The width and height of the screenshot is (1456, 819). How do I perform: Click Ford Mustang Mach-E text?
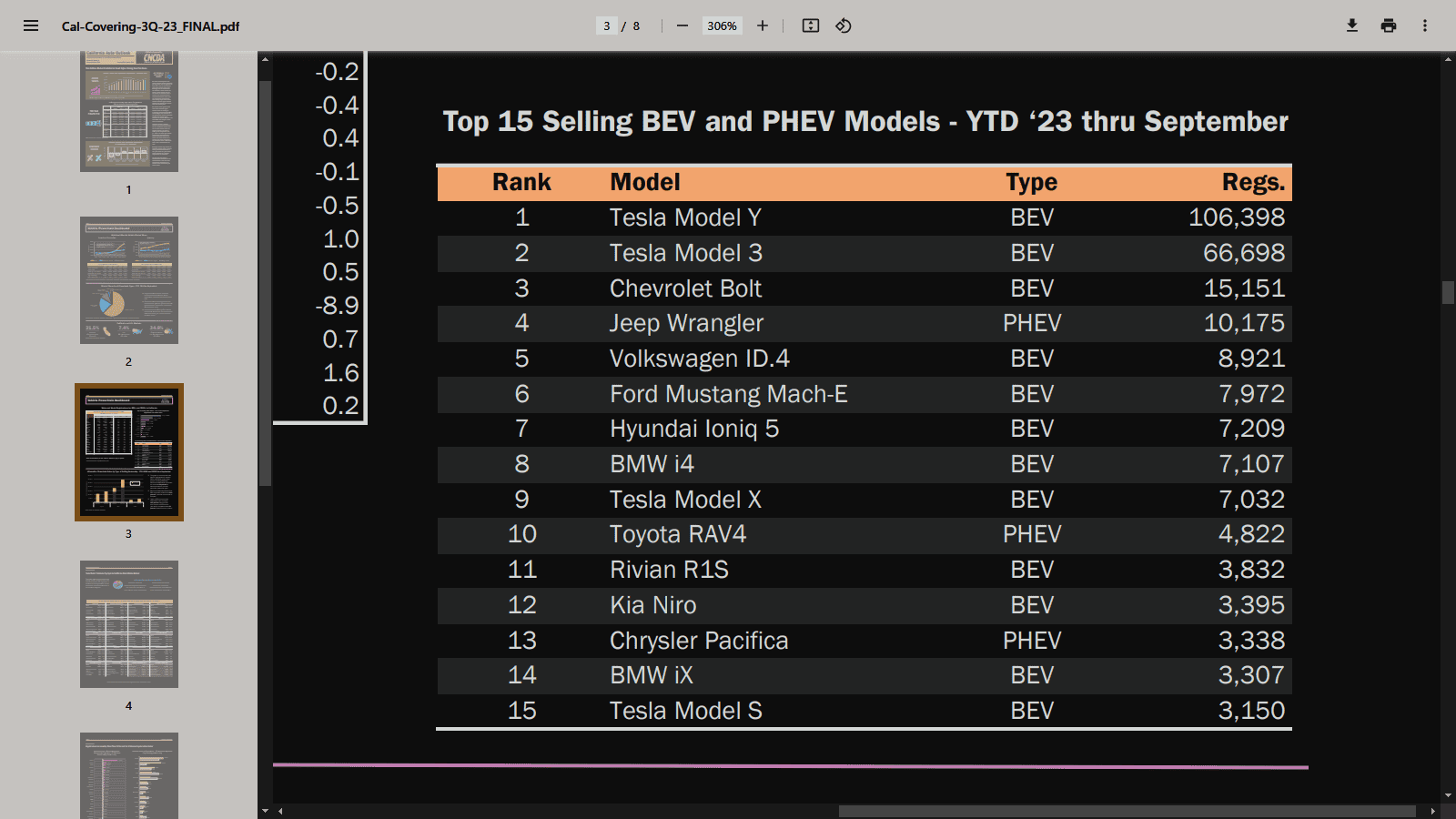click(x=729, y=394)
